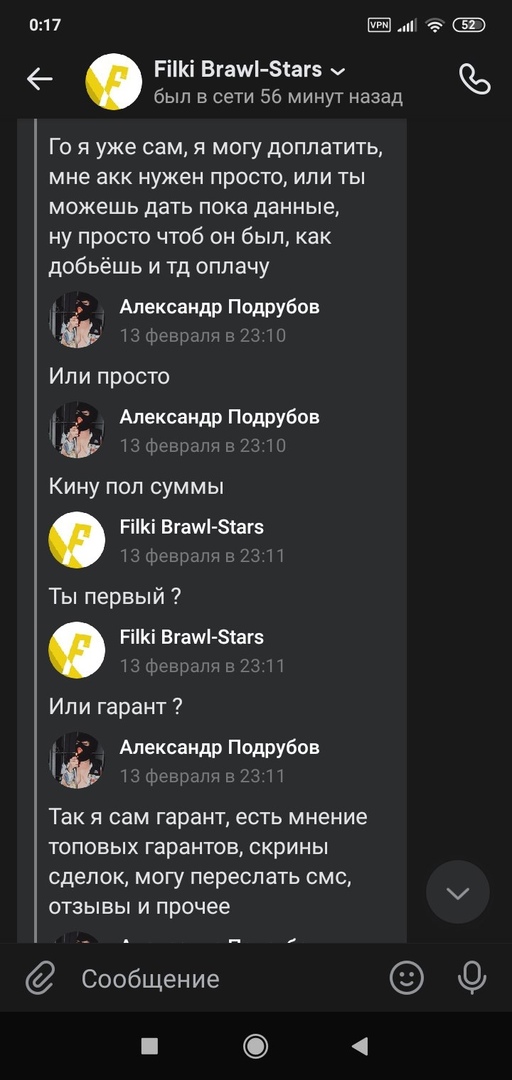Open Filki Brawl-Stars name above 'Ты первый ?'
This screenshot has height=1080, width=512.
[x=192, y=528]
